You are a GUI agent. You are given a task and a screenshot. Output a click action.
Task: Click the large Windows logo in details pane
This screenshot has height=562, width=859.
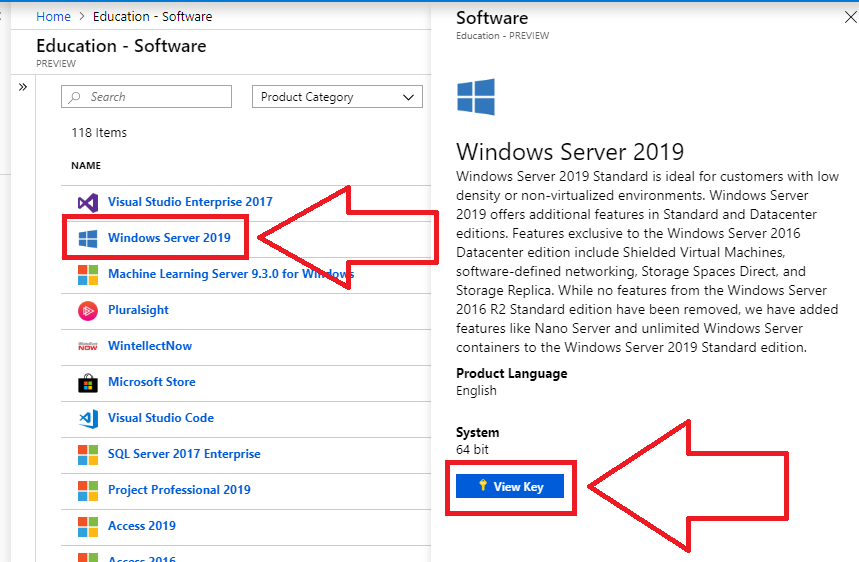(476, 97)
